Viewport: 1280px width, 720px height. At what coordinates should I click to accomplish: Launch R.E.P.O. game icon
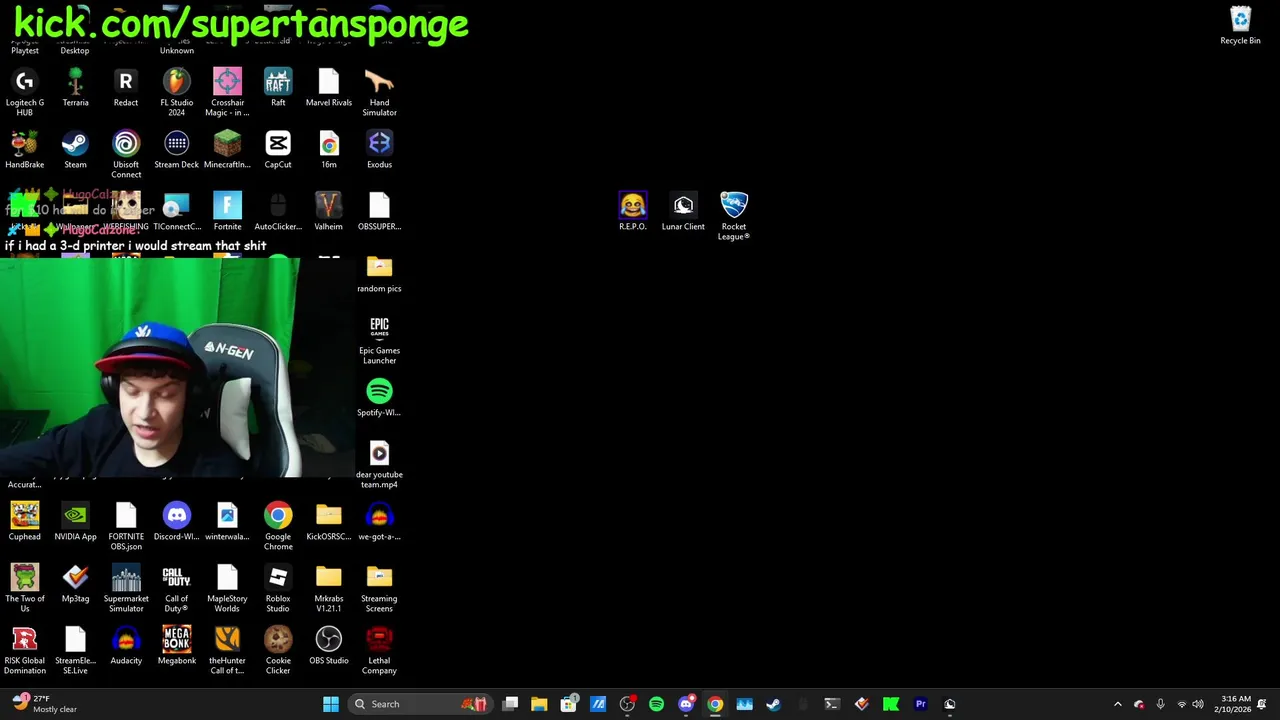(x=632, y=212)
